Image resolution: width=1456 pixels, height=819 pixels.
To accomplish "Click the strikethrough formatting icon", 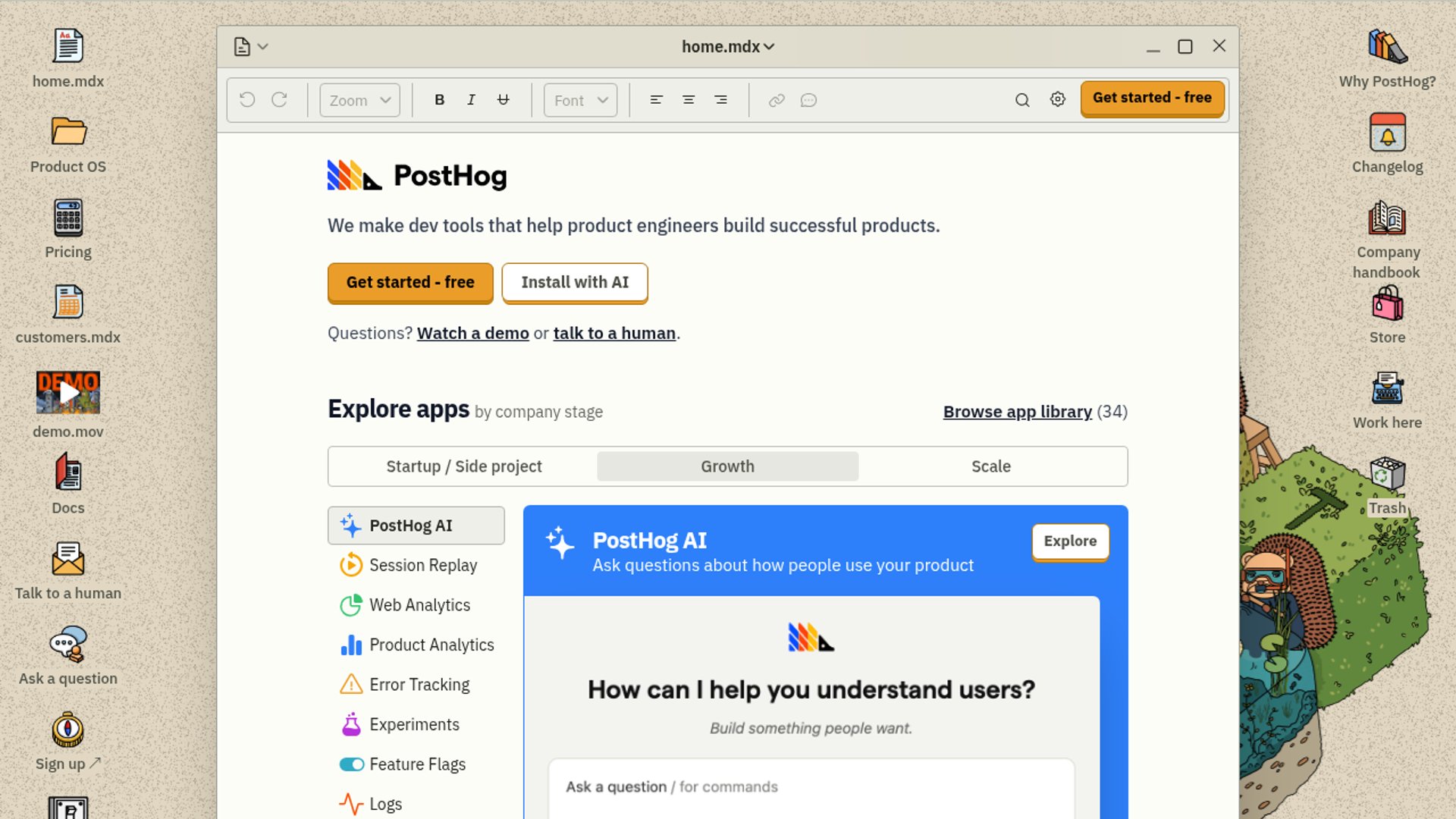I will (503, 100).
